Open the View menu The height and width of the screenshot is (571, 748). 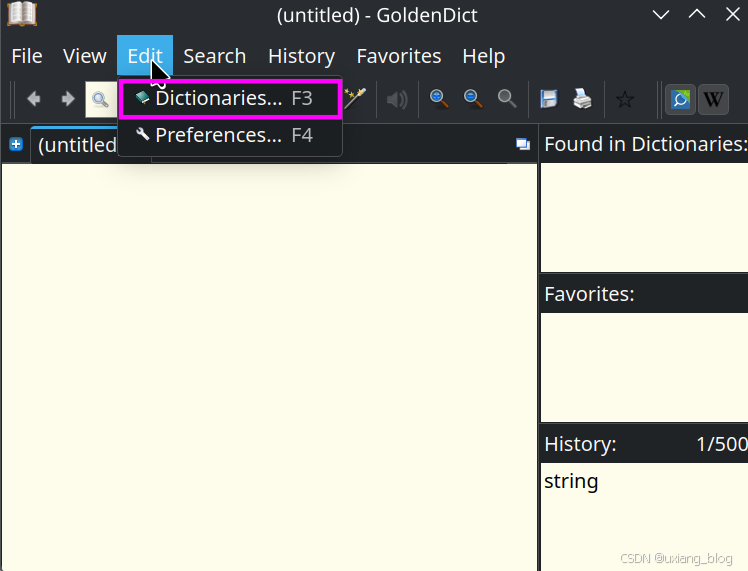click(x=84, y=56)
